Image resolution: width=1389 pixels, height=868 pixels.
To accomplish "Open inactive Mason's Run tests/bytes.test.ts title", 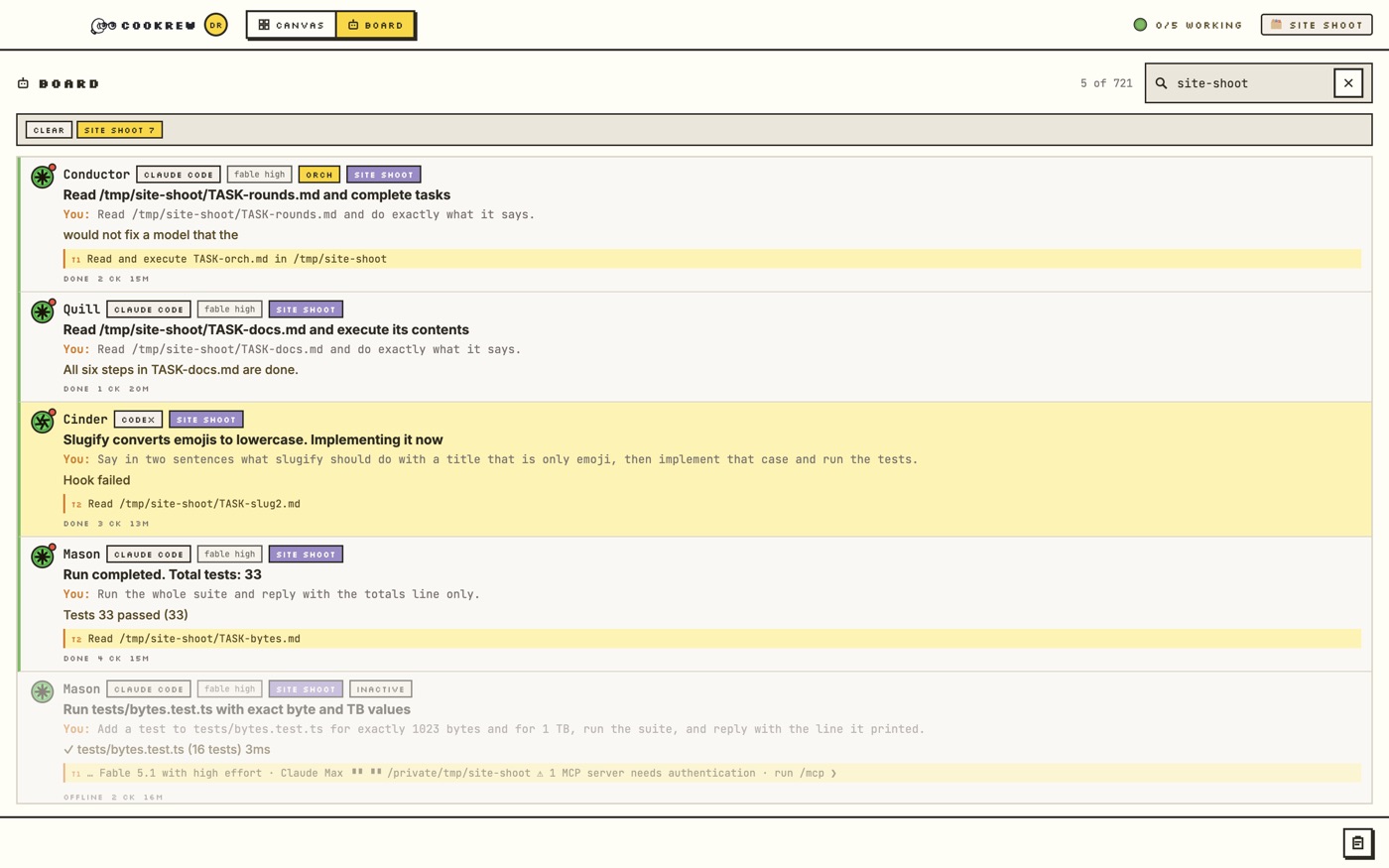I will [237, 709].
